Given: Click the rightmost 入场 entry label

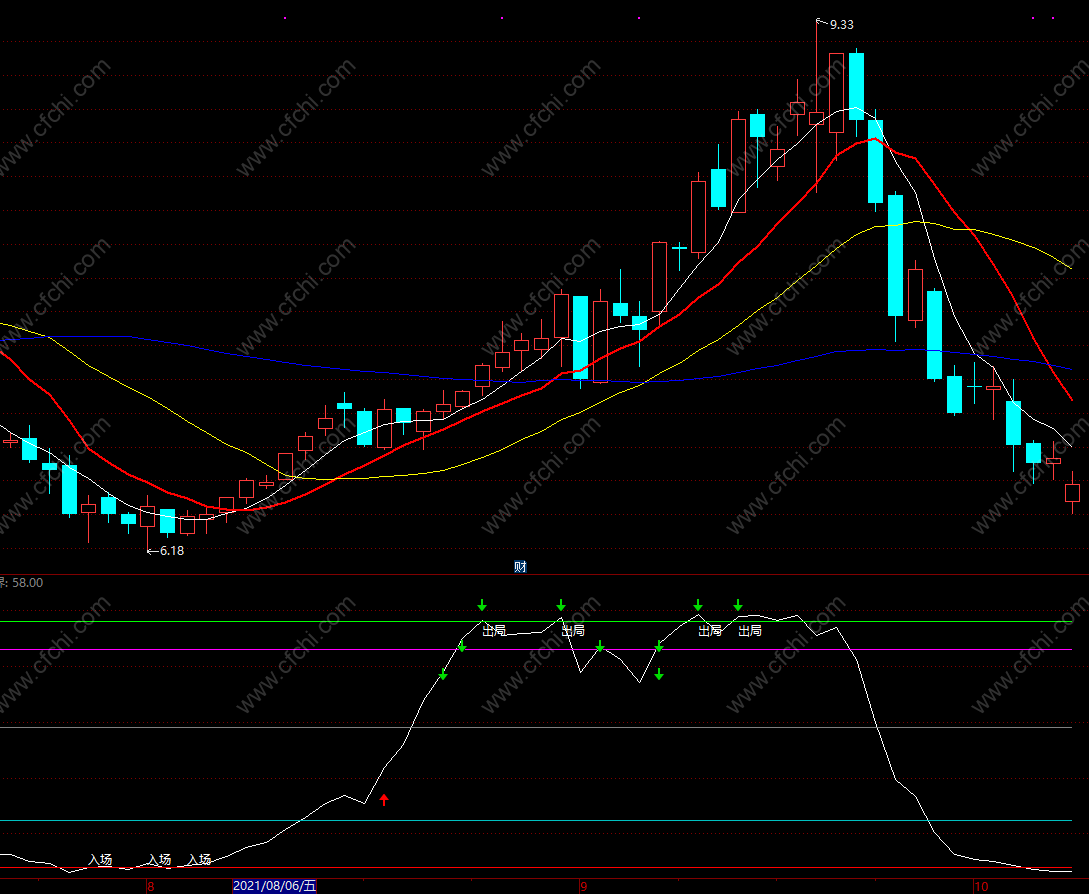Looking at the screenshot, I should [199, 860].
